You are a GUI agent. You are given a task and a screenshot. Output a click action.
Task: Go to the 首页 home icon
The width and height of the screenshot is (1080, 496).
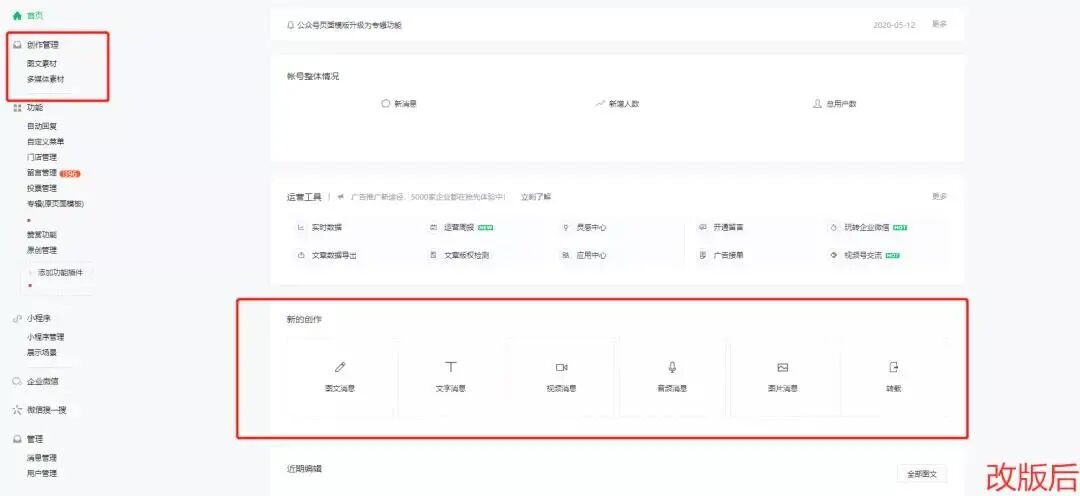(17, 15)
